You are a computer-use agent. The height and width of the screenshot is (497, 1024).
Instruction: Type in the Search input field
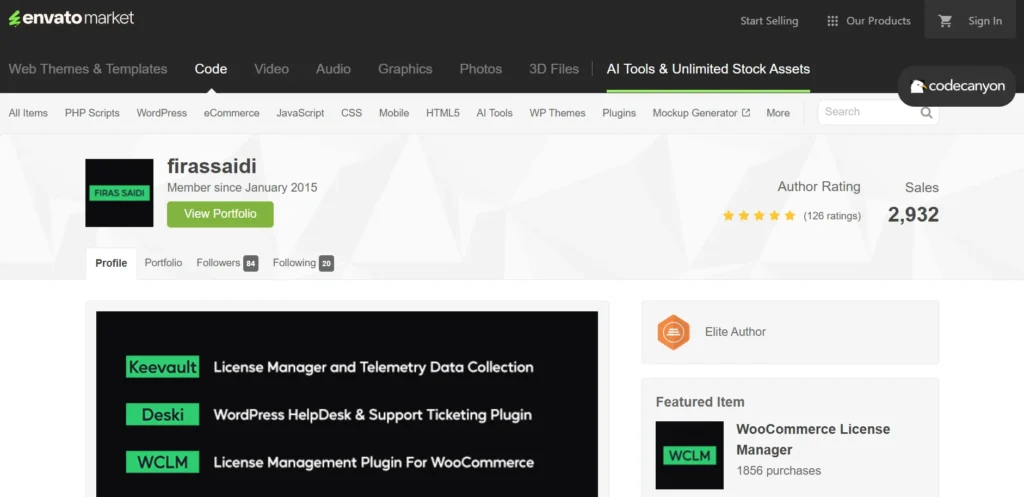[x=865, y=112]
